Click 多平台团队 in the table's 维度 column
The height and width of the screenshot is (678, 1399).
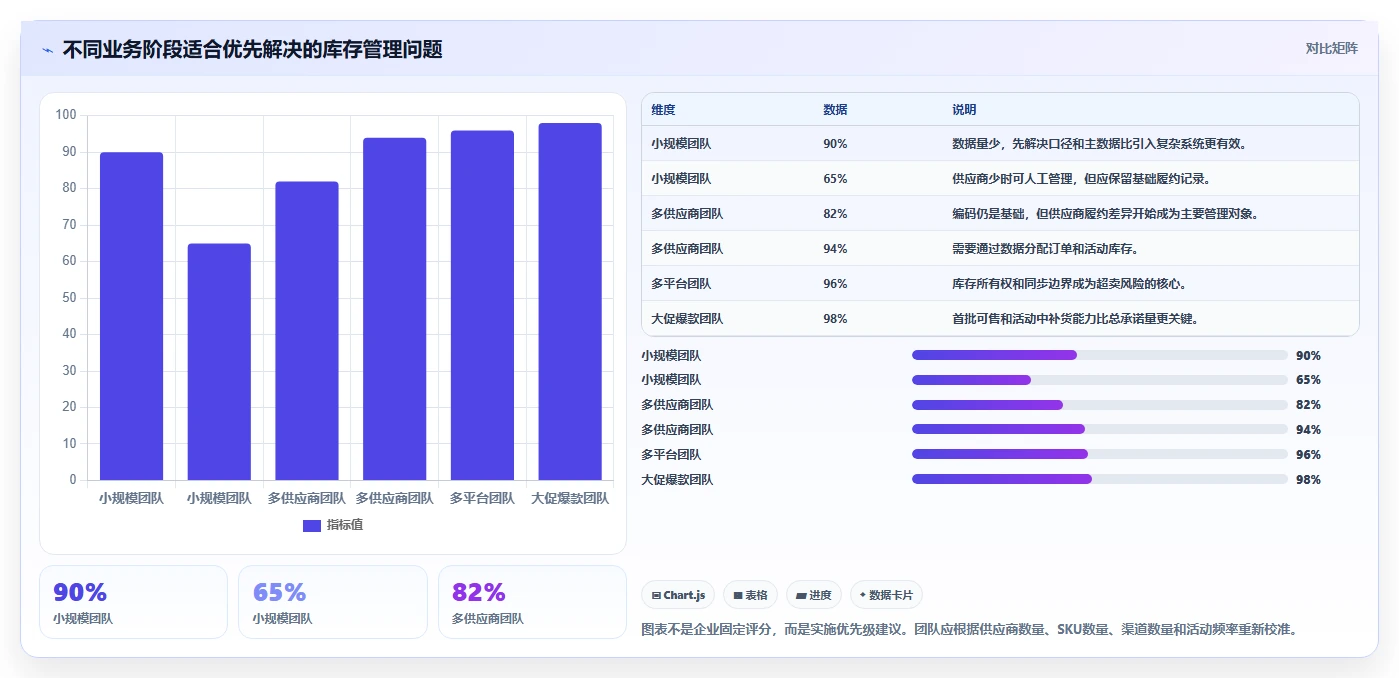(681, 284)
